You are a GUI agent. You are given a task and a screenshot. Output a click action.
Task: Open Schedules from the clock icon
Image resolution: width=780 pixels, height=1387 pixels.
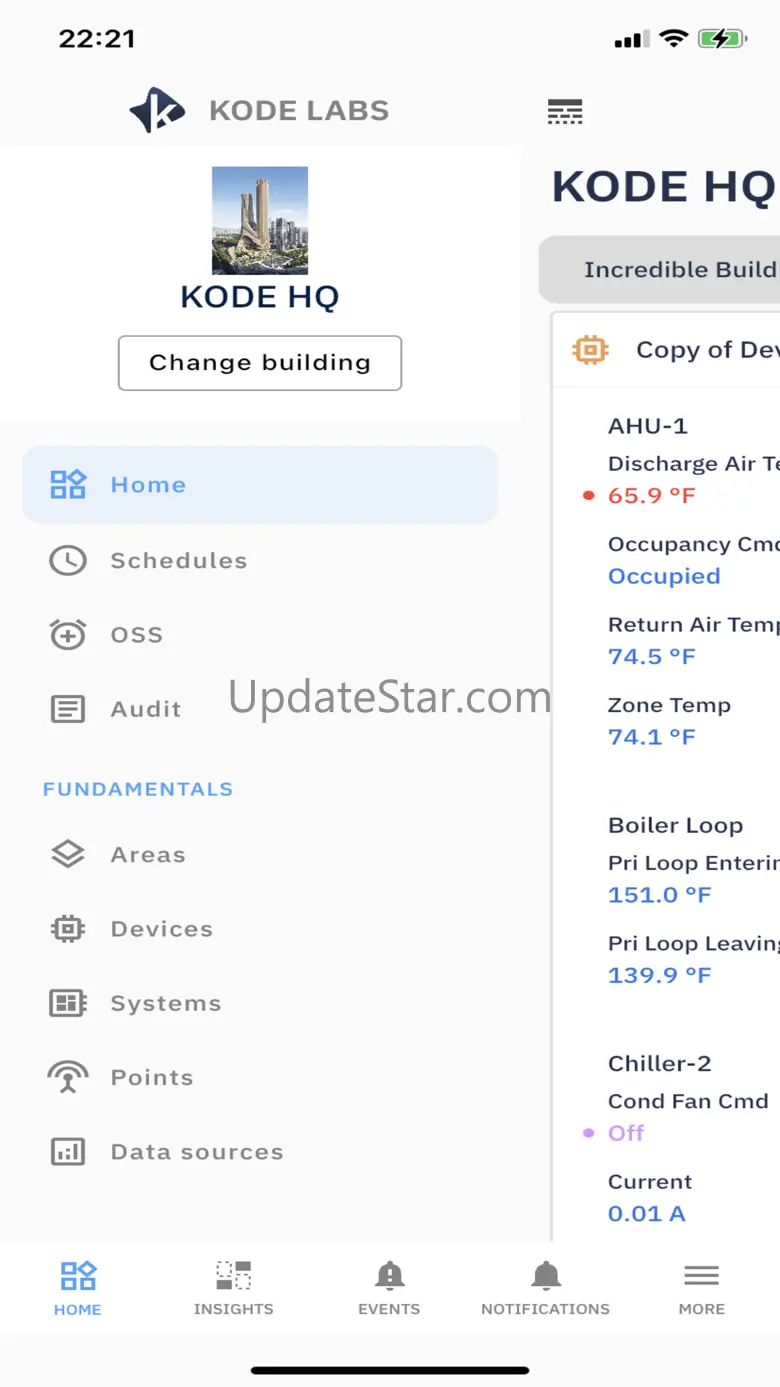(68, 560)
